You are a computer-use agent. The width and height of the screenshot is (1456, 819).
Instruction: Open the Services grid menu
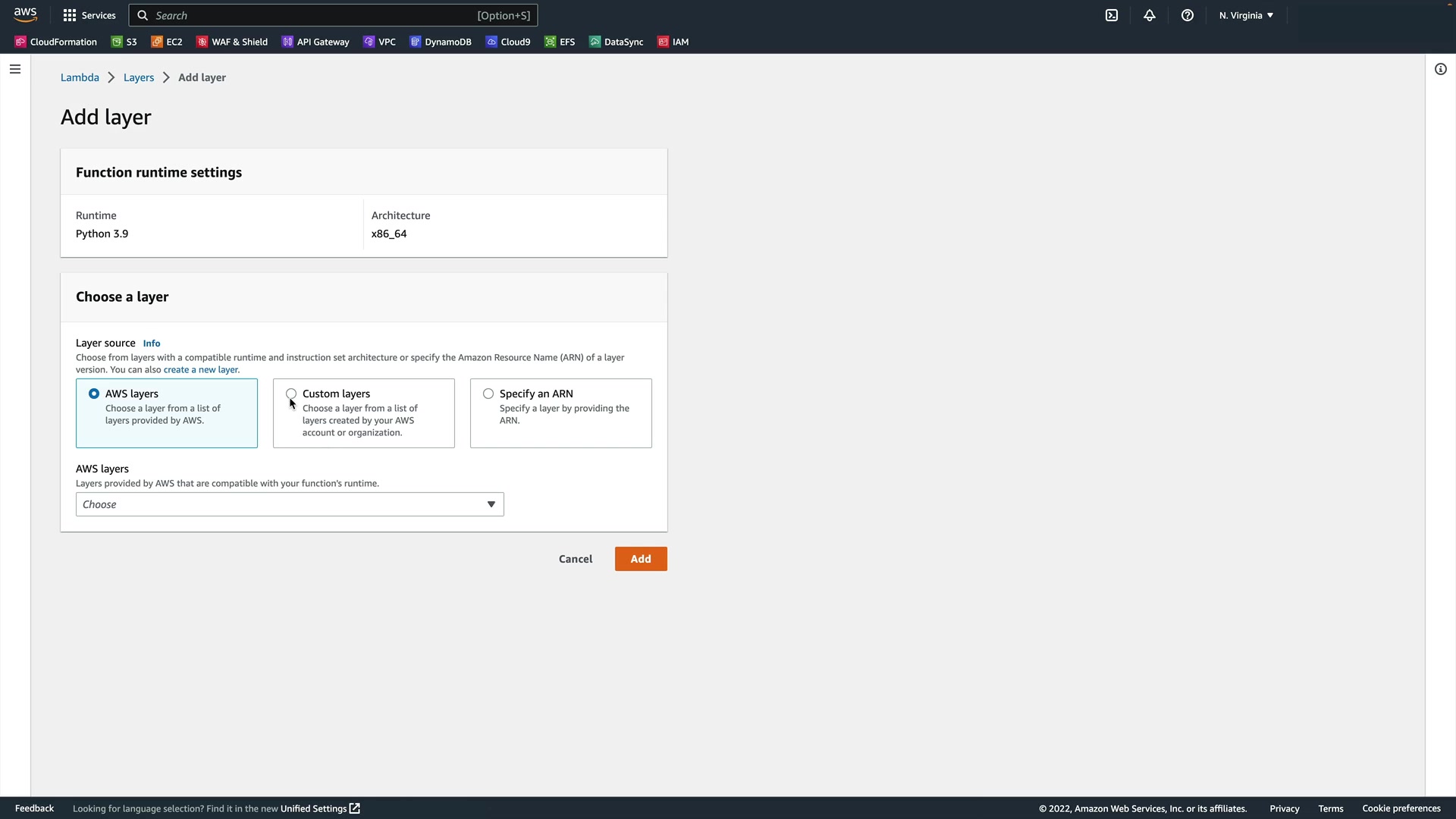[89, 15]
